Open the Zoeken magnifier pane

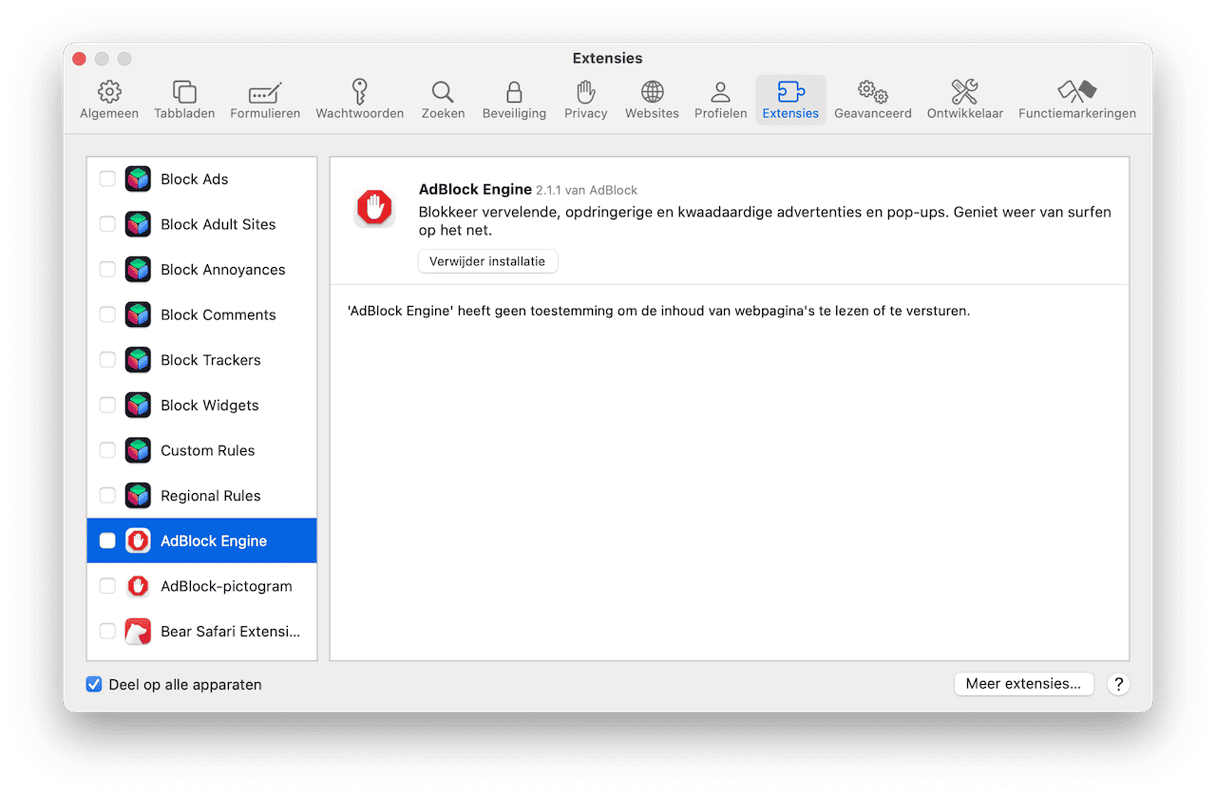click(x=442, y=93)
